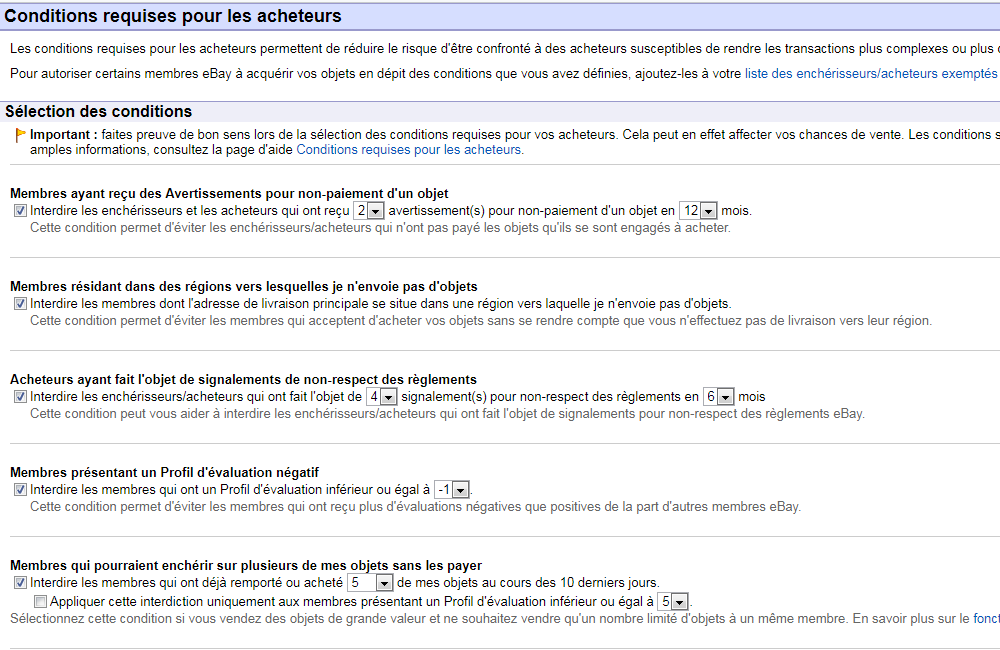Click description 'Cette condition peut vous aider à interdire'
The image size is (1000, 650).
point(447,414)
